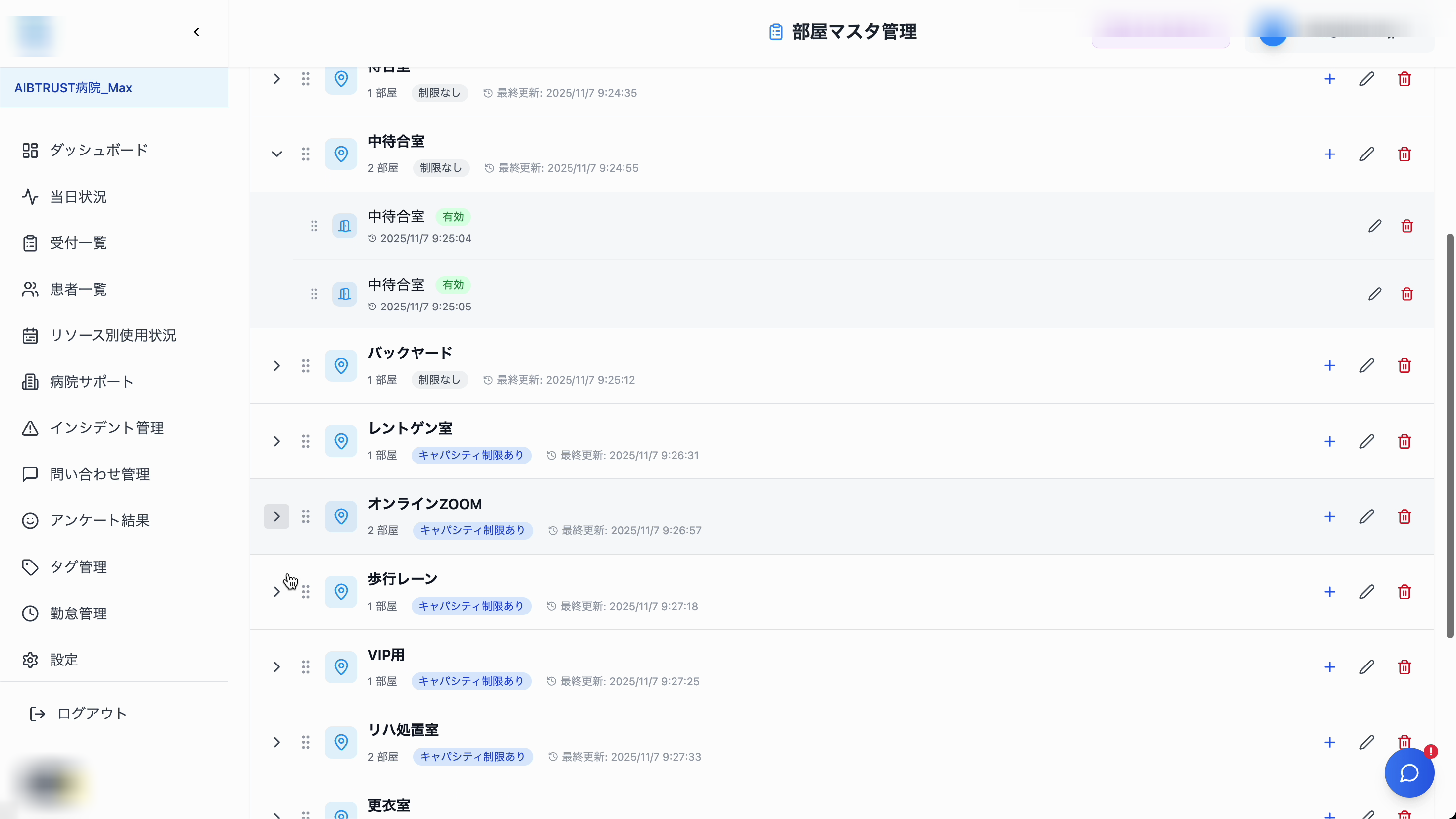Delete バックヤード using the trash icon
The width and height of the screenshot is (1456, 819).
(1404, 366)
